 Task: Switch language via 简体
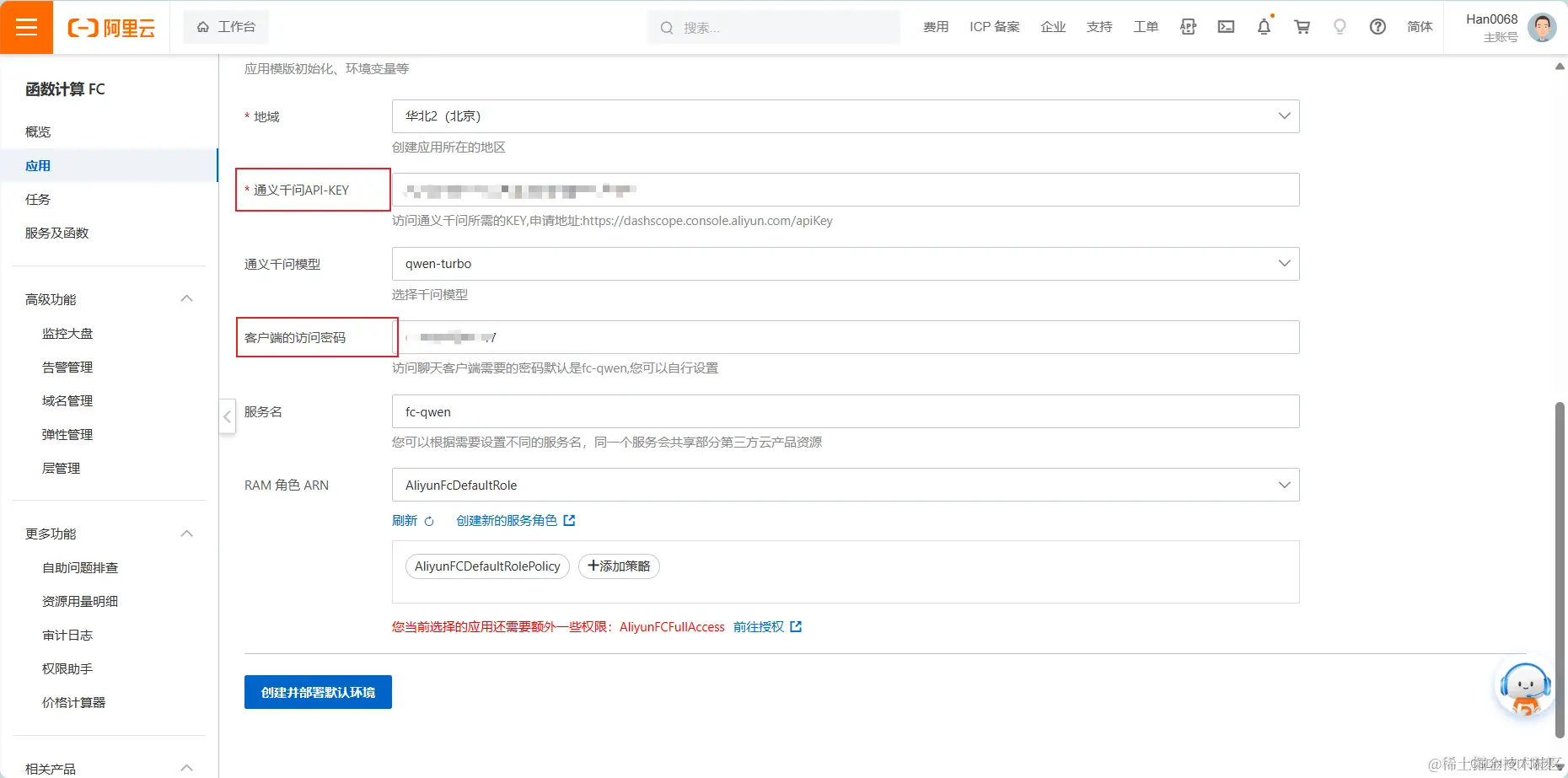[x=1420, y=27]
